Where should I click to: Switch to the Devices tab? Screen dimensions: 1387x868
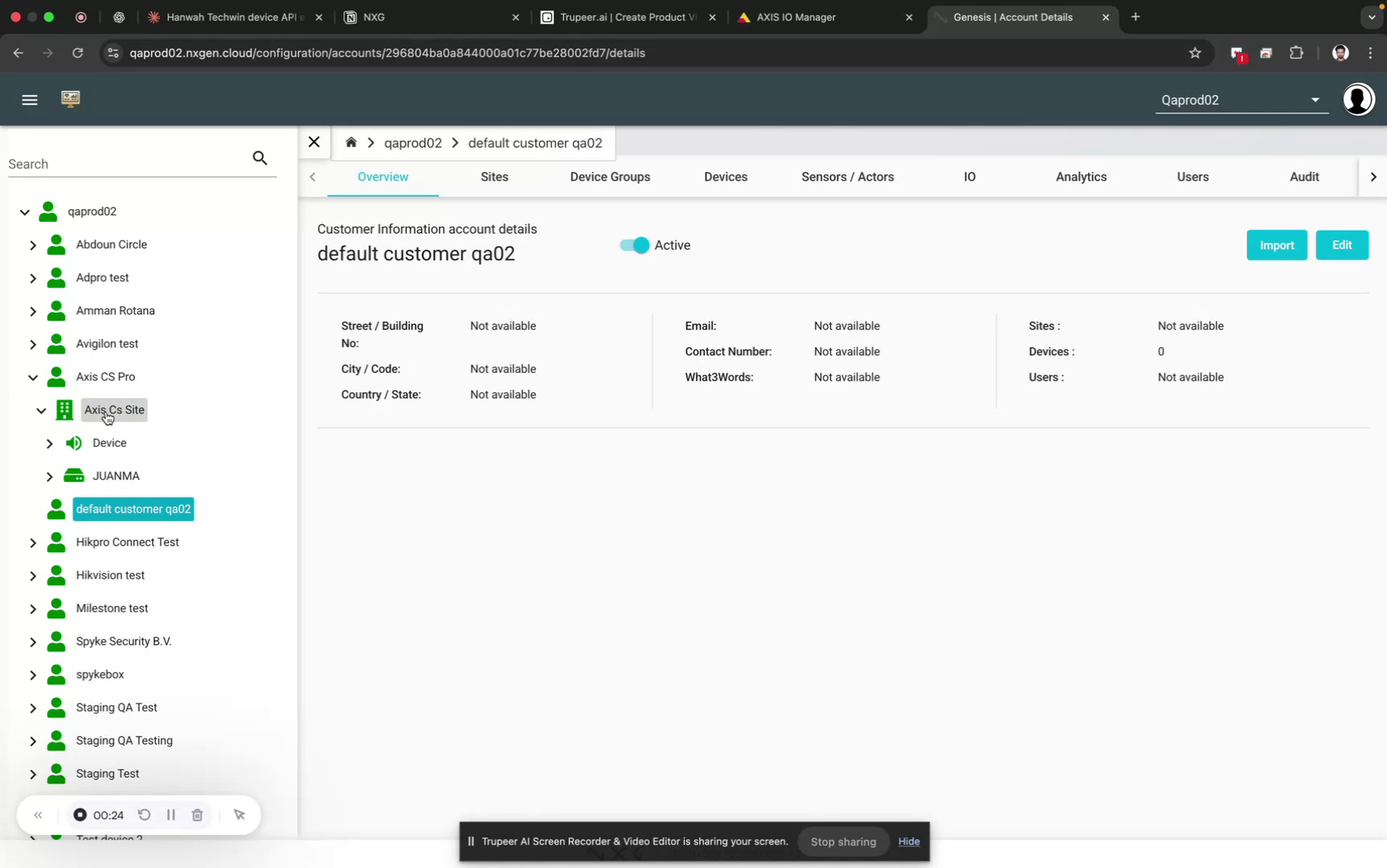coord(725,177)
